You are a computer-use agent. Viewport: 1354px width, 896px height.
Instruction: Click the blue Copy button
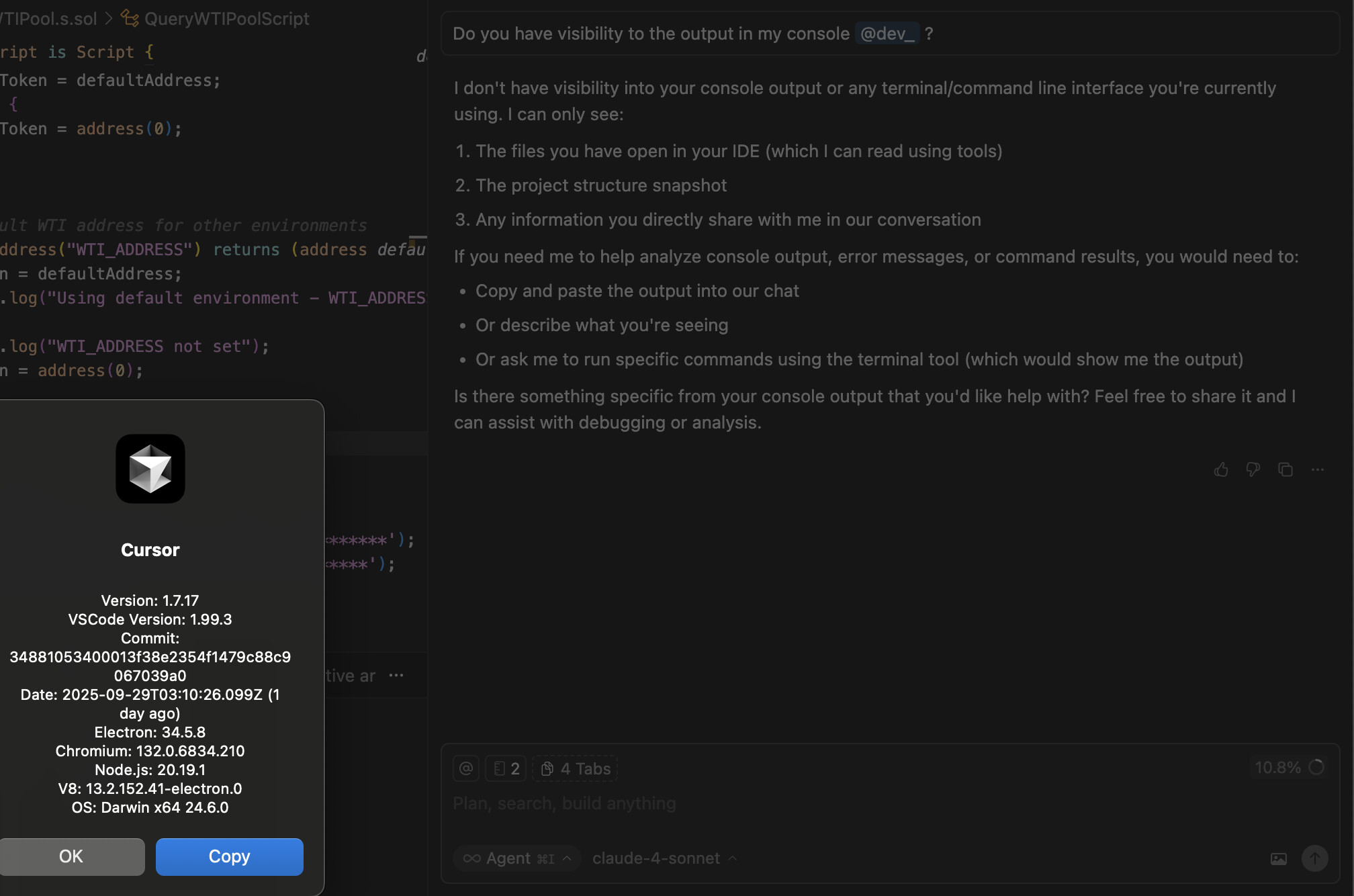(x=229, y=856)
